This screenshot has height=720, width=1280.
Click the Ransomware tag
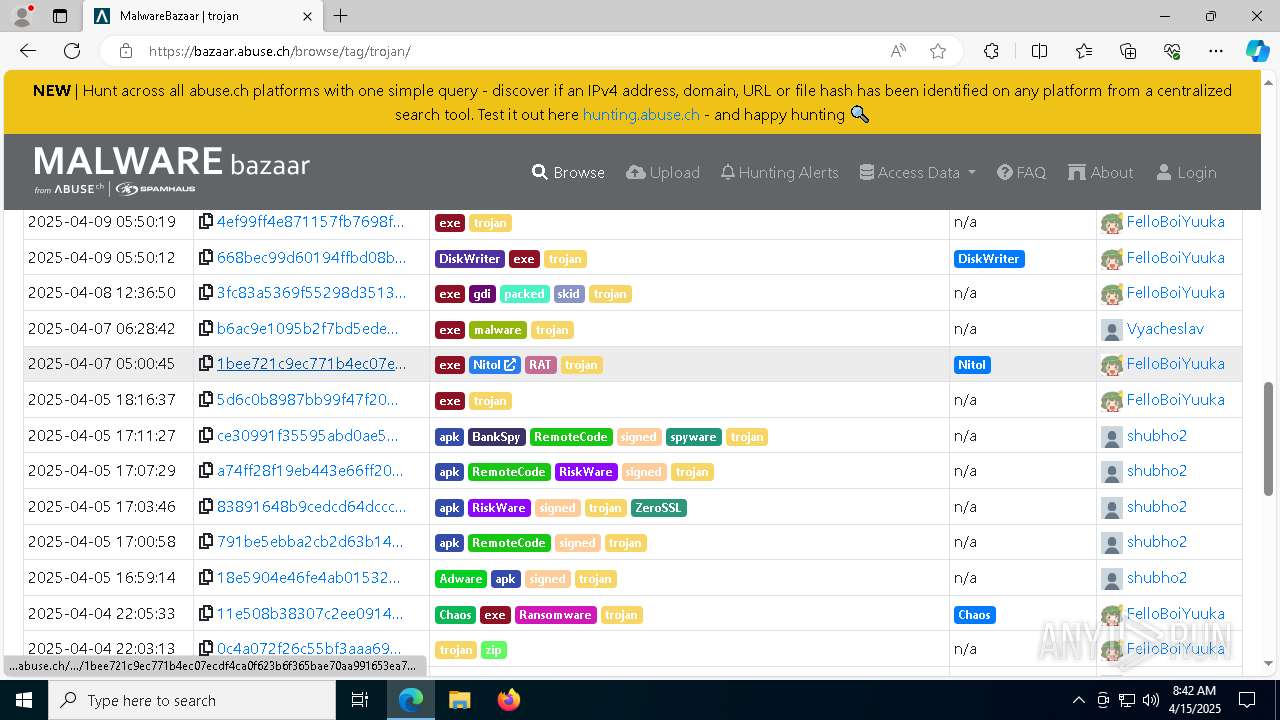click(555, 615)
